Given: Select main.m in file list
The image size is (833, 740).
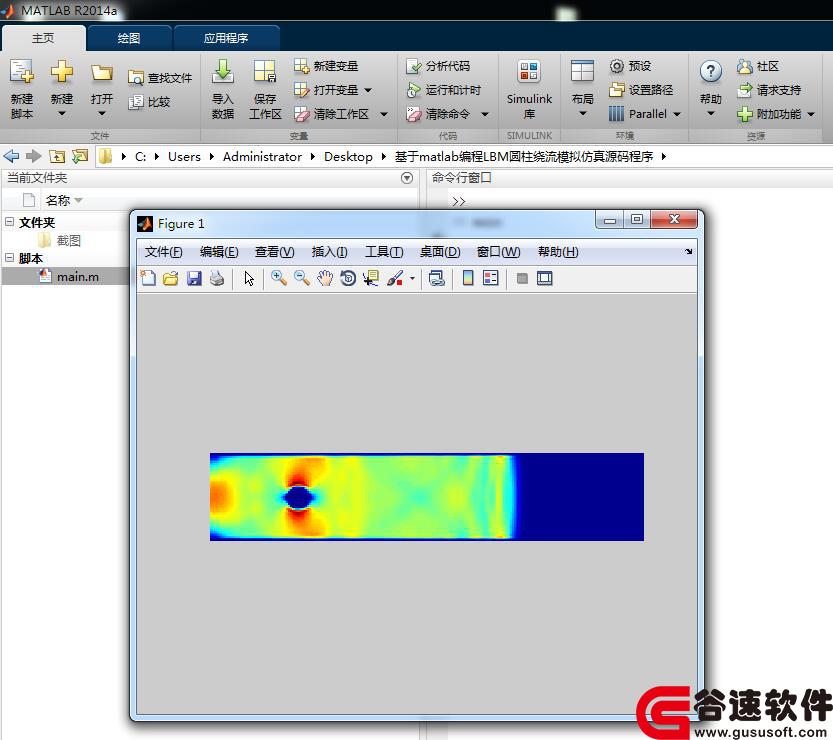Looking at the screenshot, I should pos(77,277).
